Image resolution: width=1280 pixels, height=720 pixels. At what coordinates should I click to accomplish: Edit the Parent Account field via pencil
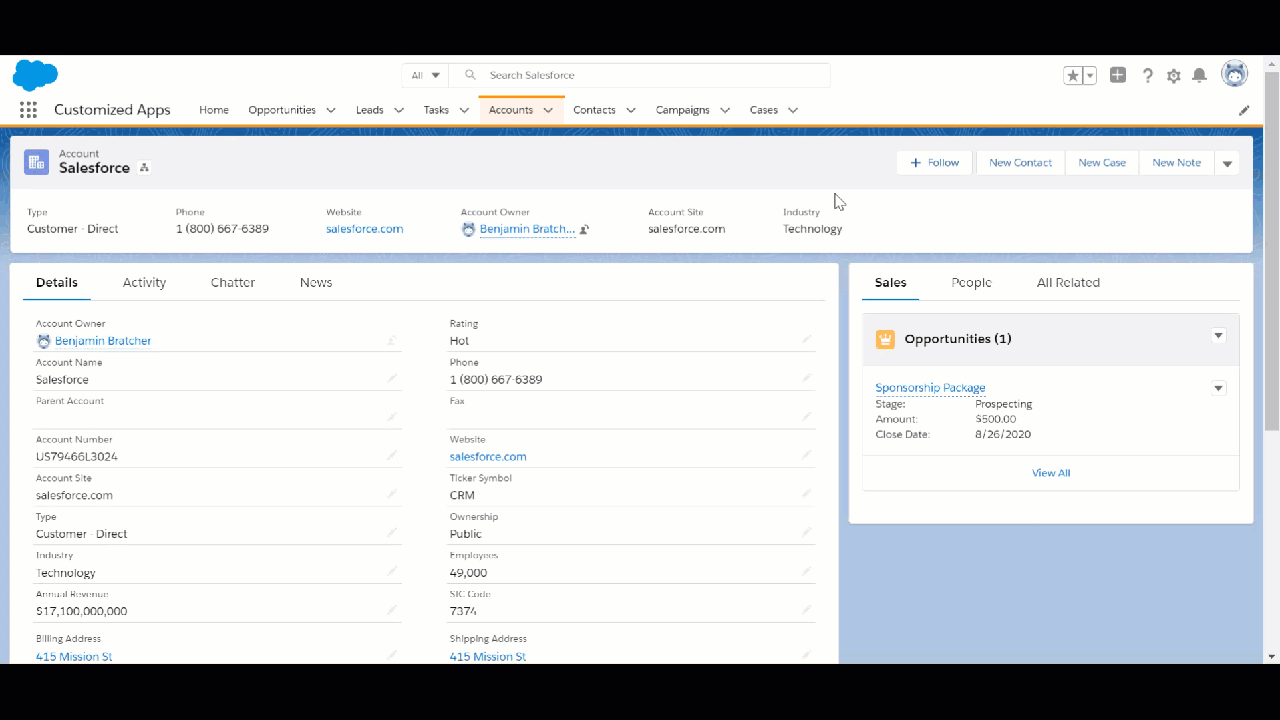(392, 417)
